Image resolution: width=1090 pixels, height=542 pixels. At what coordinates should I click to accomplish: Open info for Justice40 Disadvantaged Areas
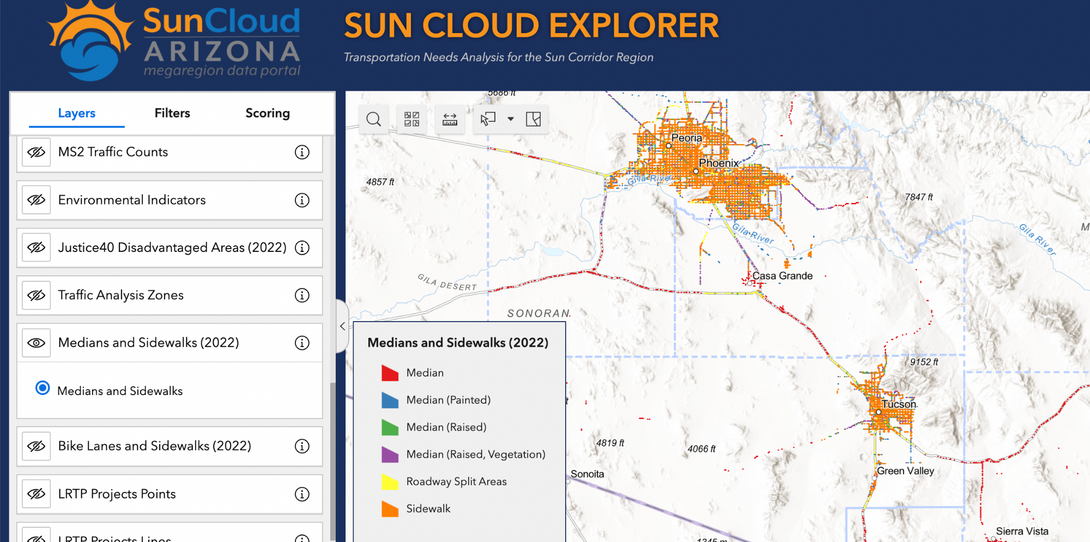click(302, 247)
